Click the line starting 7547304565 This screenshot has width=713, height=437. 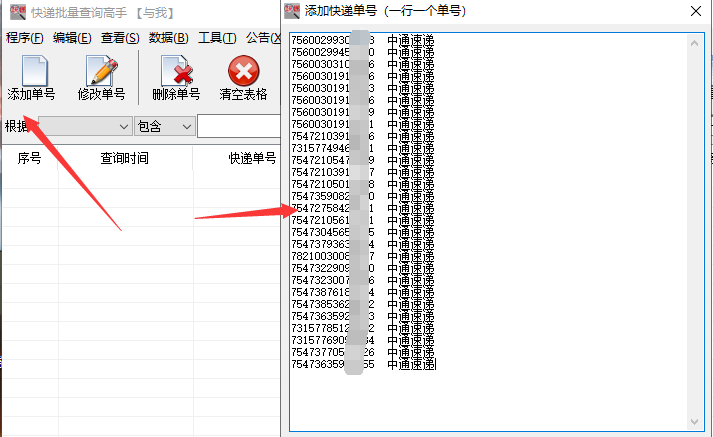[362, 232]
